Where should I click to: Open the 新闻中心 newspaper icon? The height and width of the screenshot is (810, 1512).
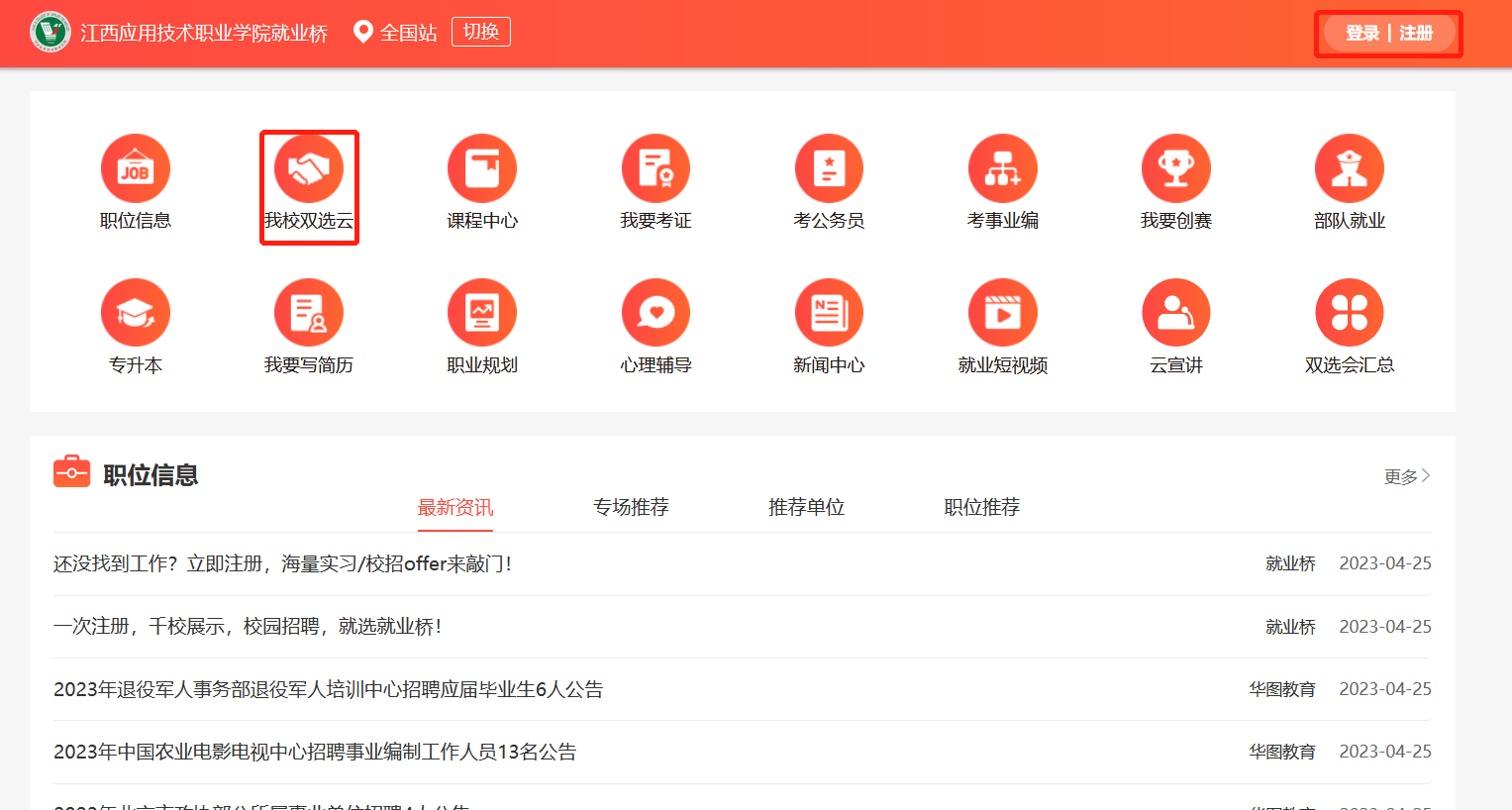coord(829,313)
